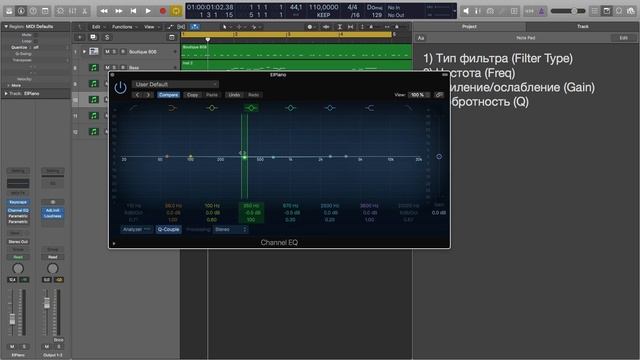Open the Media Browser button
The width and height of the screenshot is (640, 360).
click(x=631, y=11)
